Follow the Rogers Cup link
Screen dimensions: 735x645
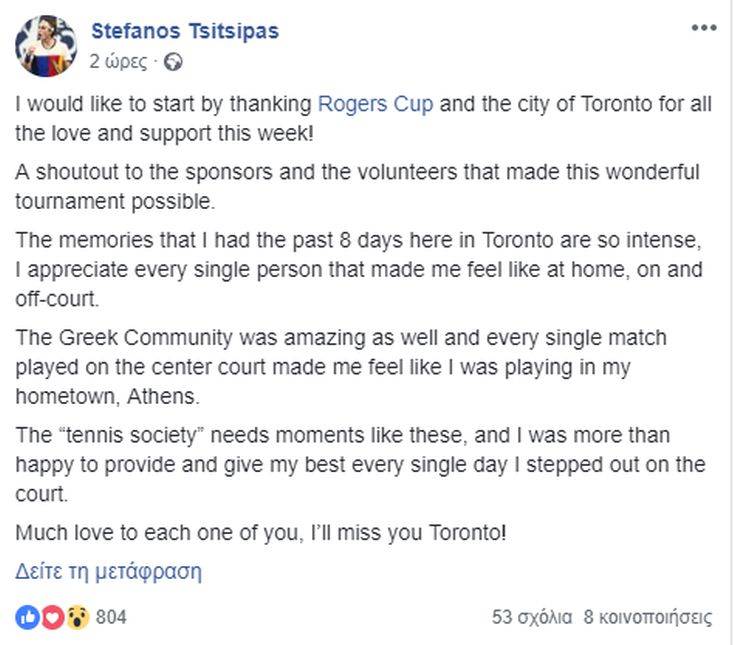(x=375, y=104)
